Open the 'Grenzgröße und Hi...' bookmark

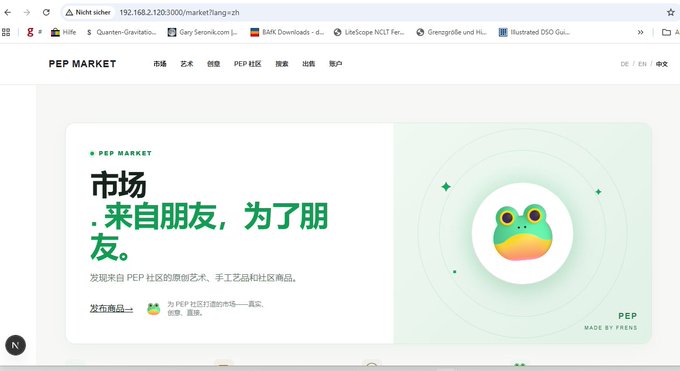451,32
